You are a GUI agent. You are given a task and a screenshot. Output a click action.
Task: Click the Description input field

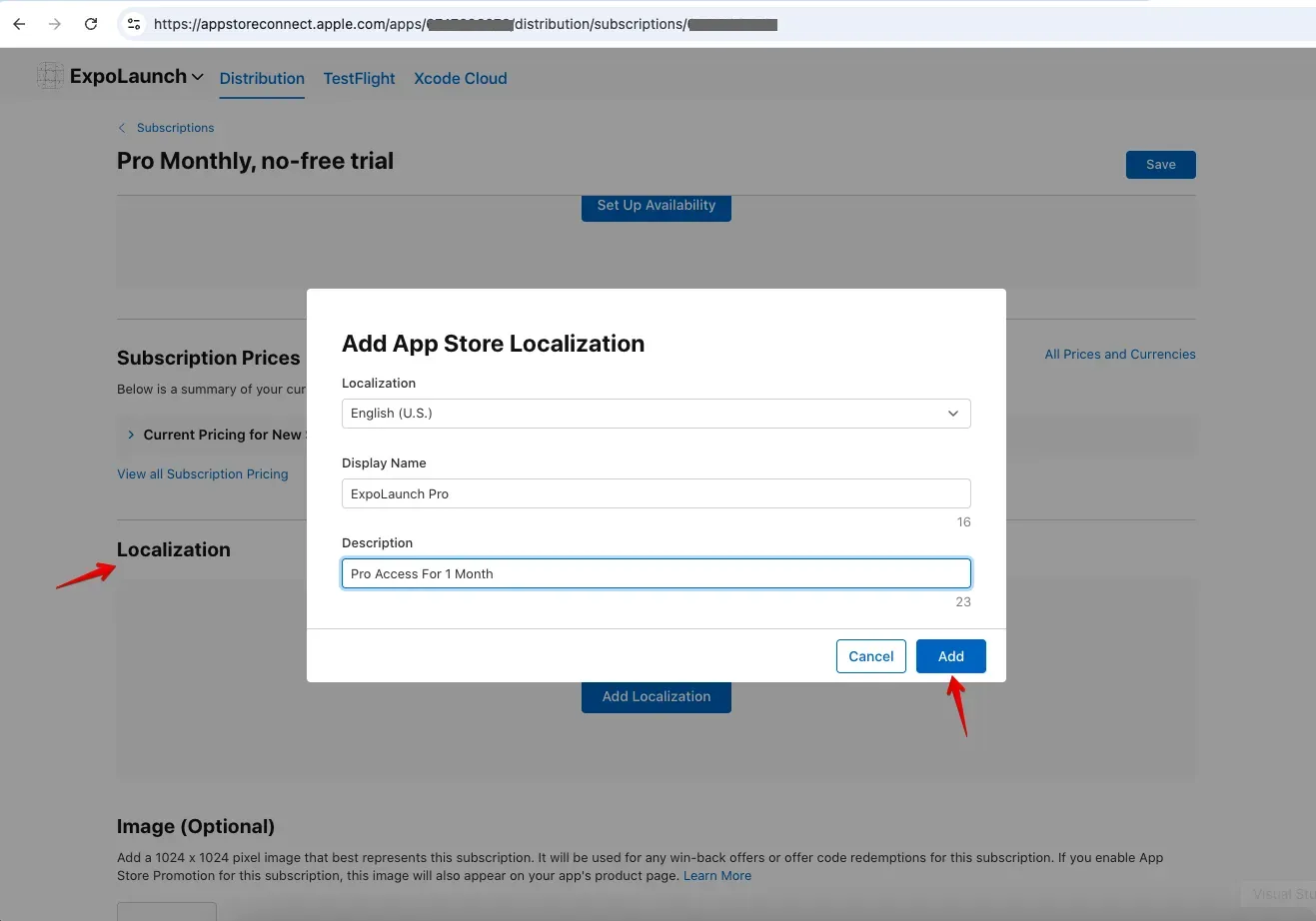tap(657, 573)
